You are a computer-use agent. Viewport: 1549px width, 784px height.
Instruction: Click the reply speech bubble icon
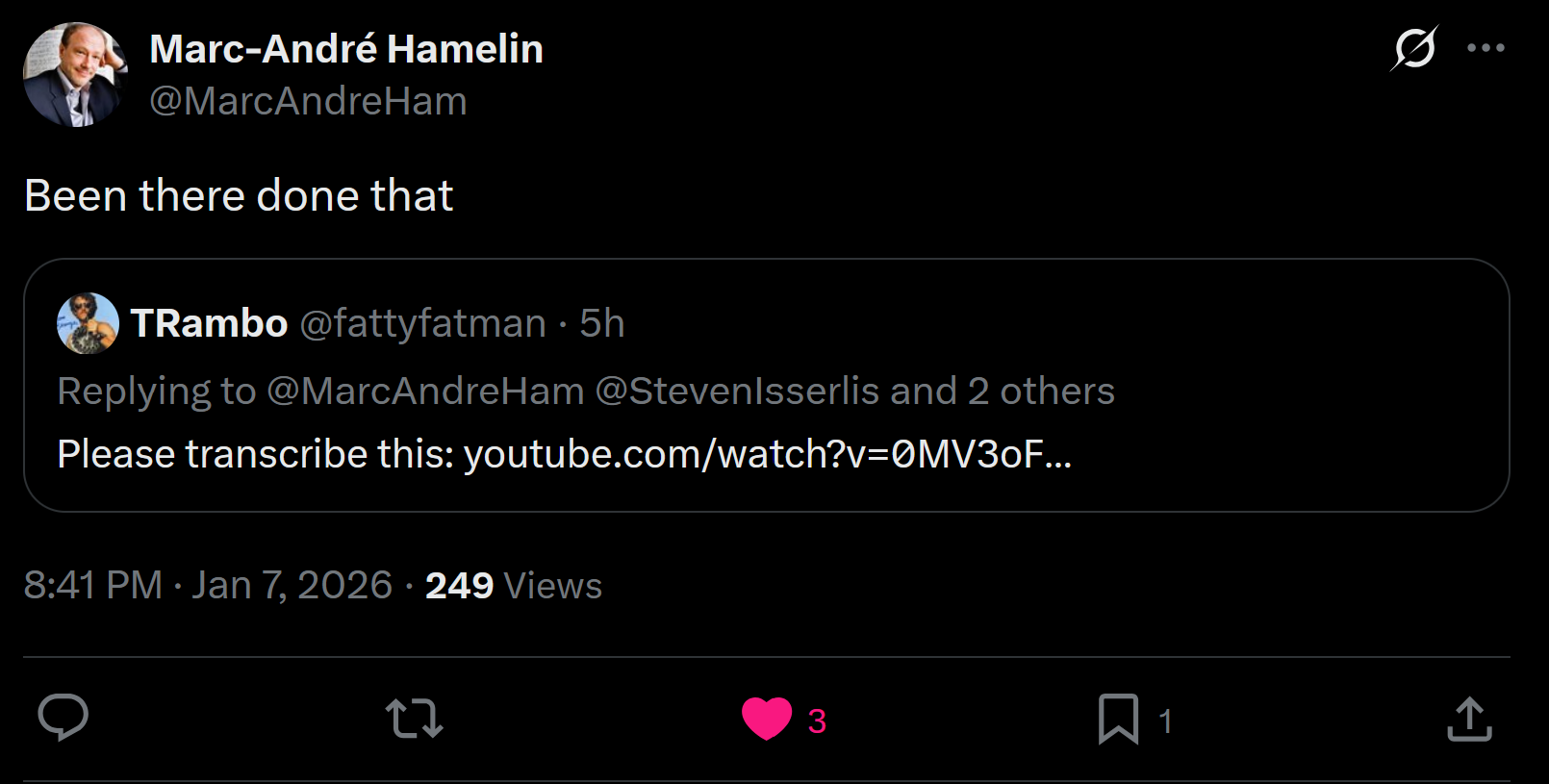pos(63,718)
